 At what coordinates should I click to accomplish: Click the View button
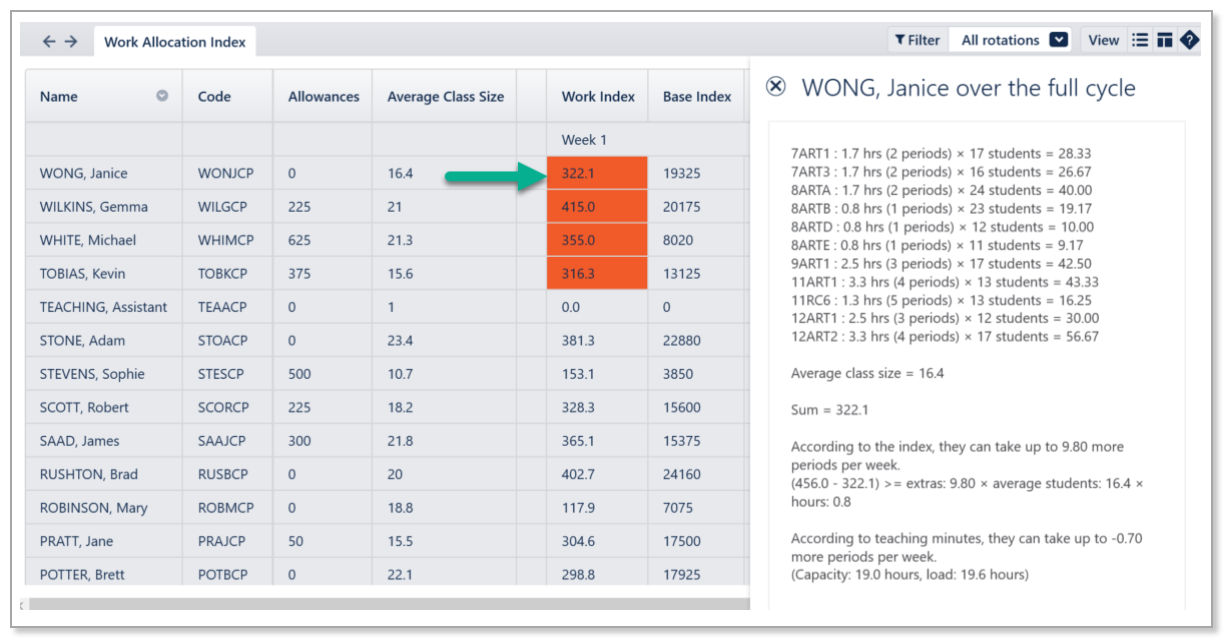(x=1103, y=40)
